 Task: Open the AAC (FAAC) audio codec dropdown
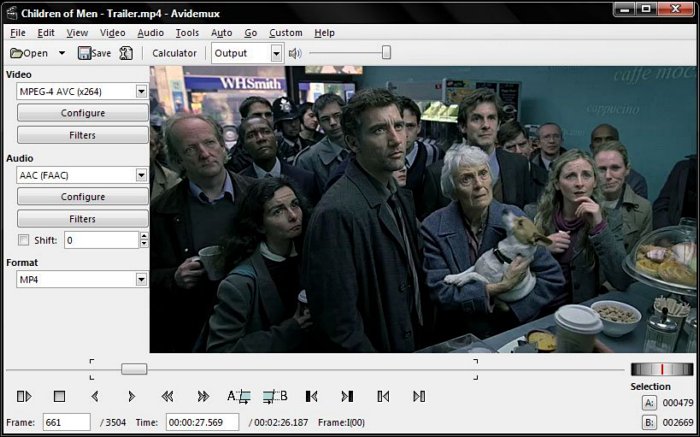(141, 175)
